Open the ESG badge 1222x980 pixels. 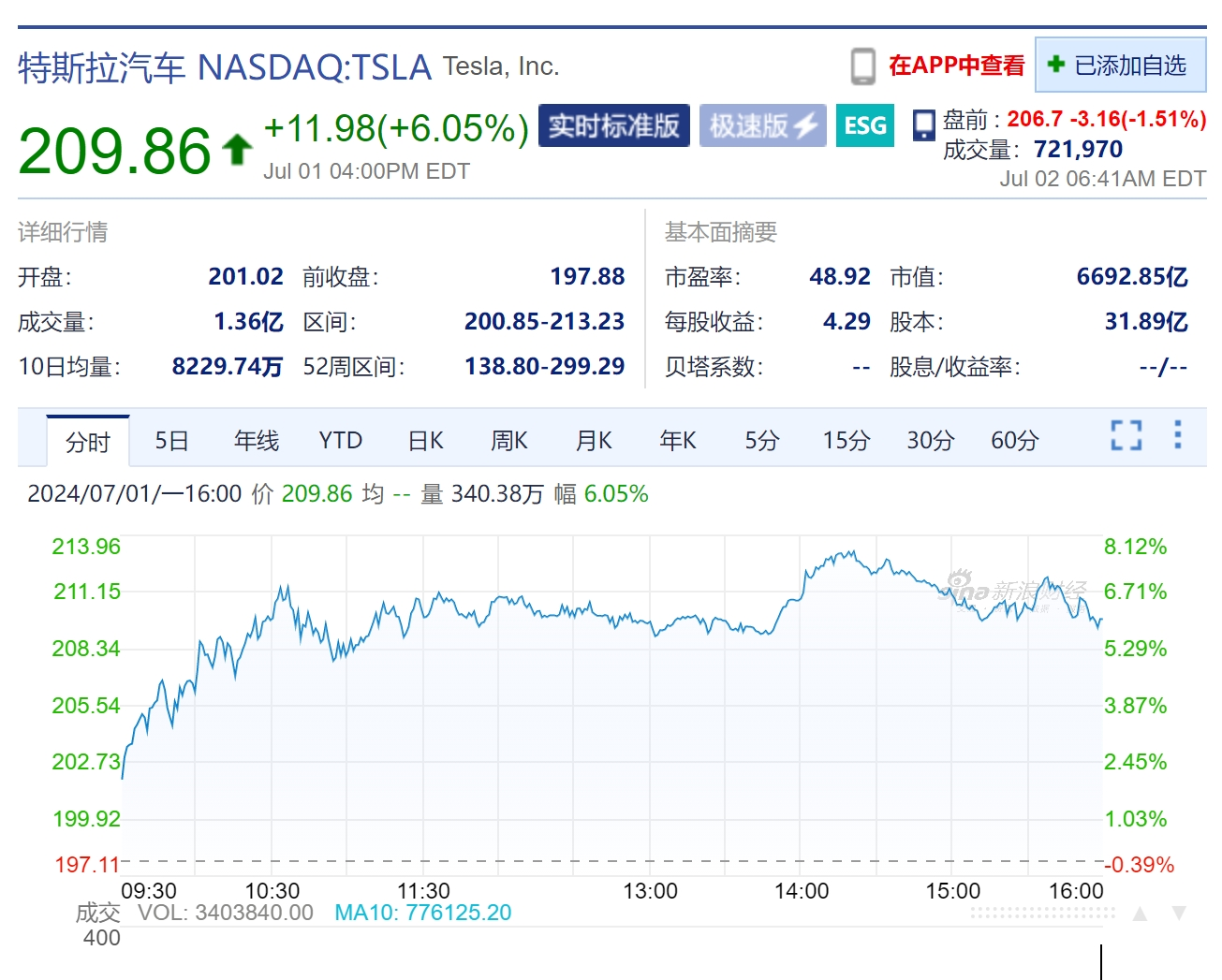coord(864,125)
